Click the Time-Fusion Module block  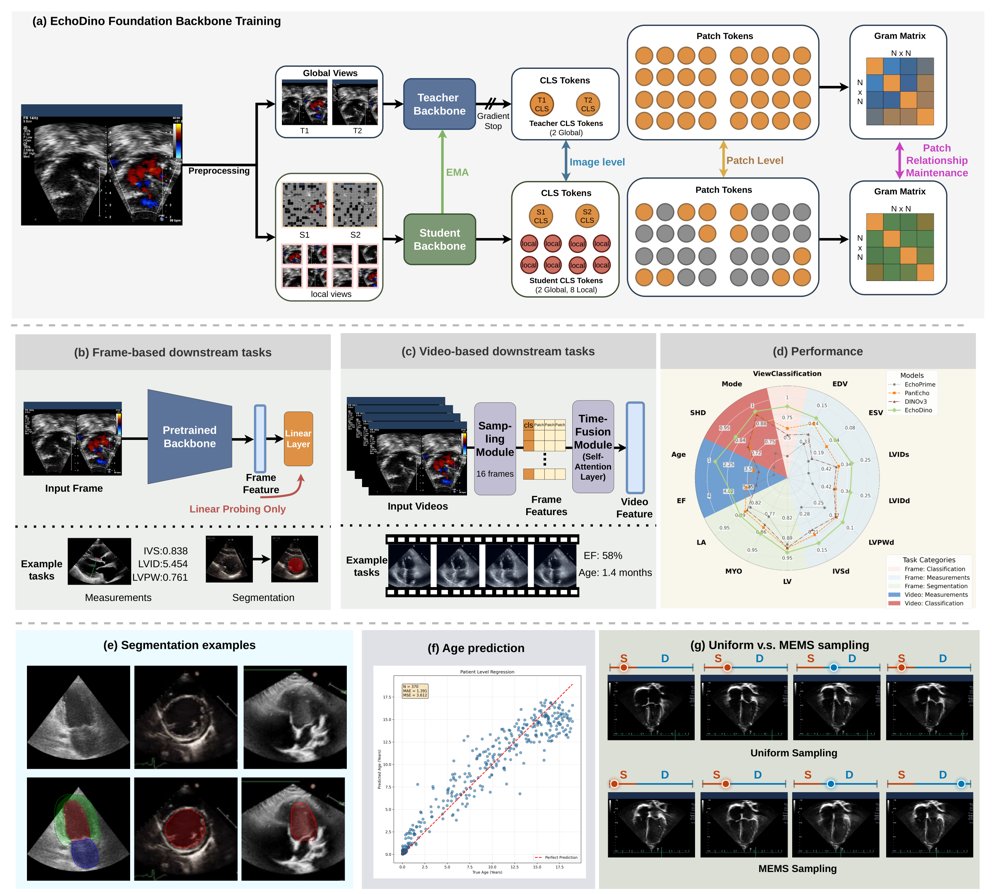click(x=593, y=447)
